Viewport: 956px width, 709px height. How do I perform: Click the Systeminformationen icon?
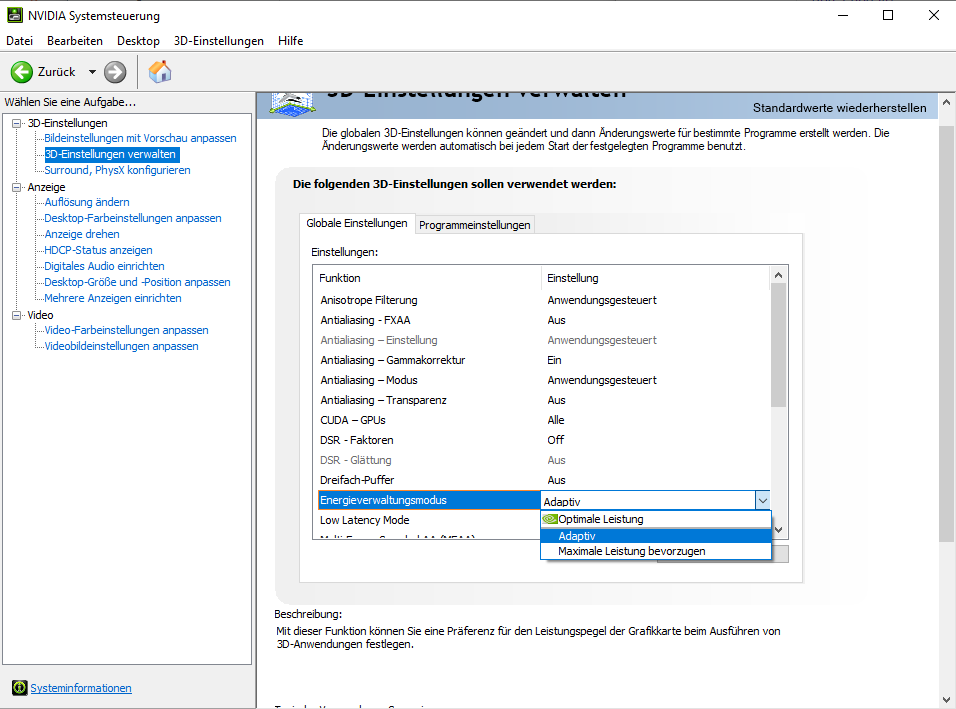click(20, 688)
